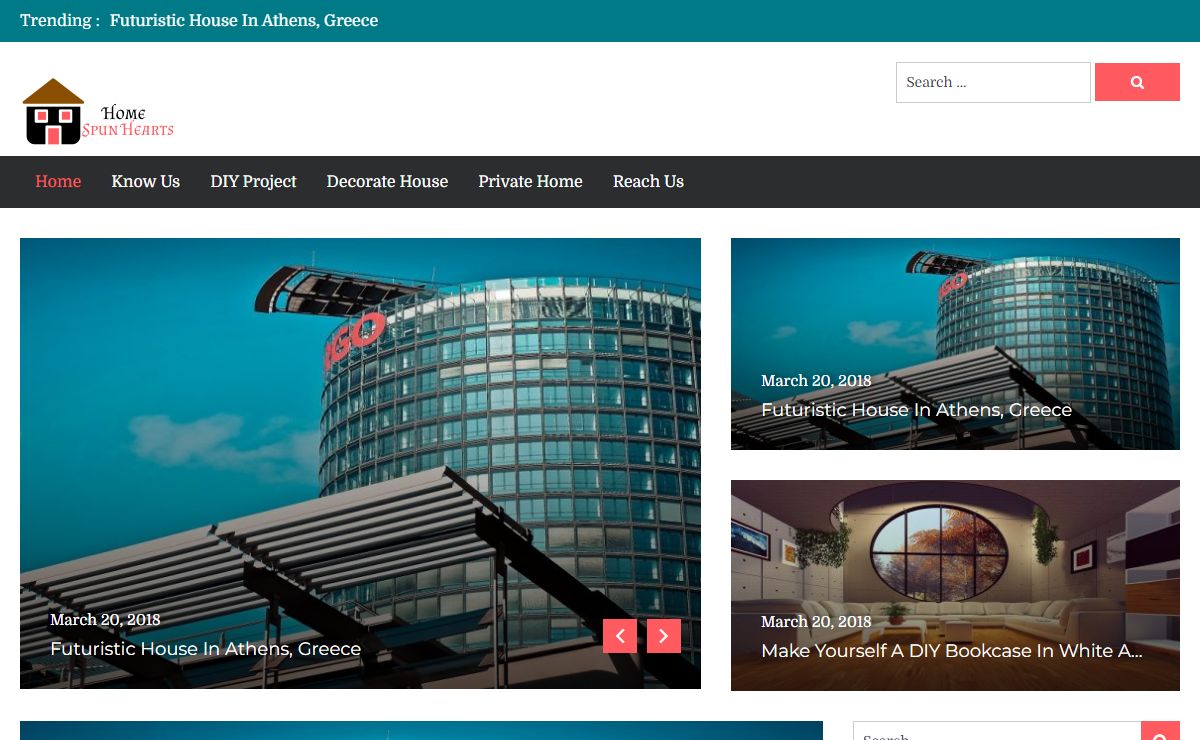Open the top-right card's Futuristic House title
The width and height of the screenshot is (1200, 740).
pos(916,409)
